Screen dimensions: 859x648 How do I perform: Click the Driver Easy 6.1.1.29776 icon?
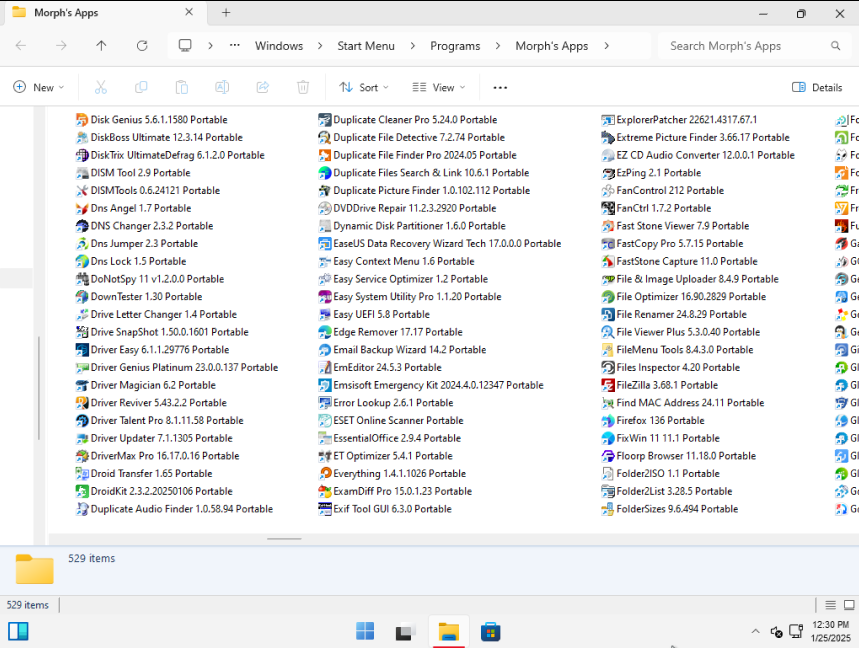pos(82,349)
